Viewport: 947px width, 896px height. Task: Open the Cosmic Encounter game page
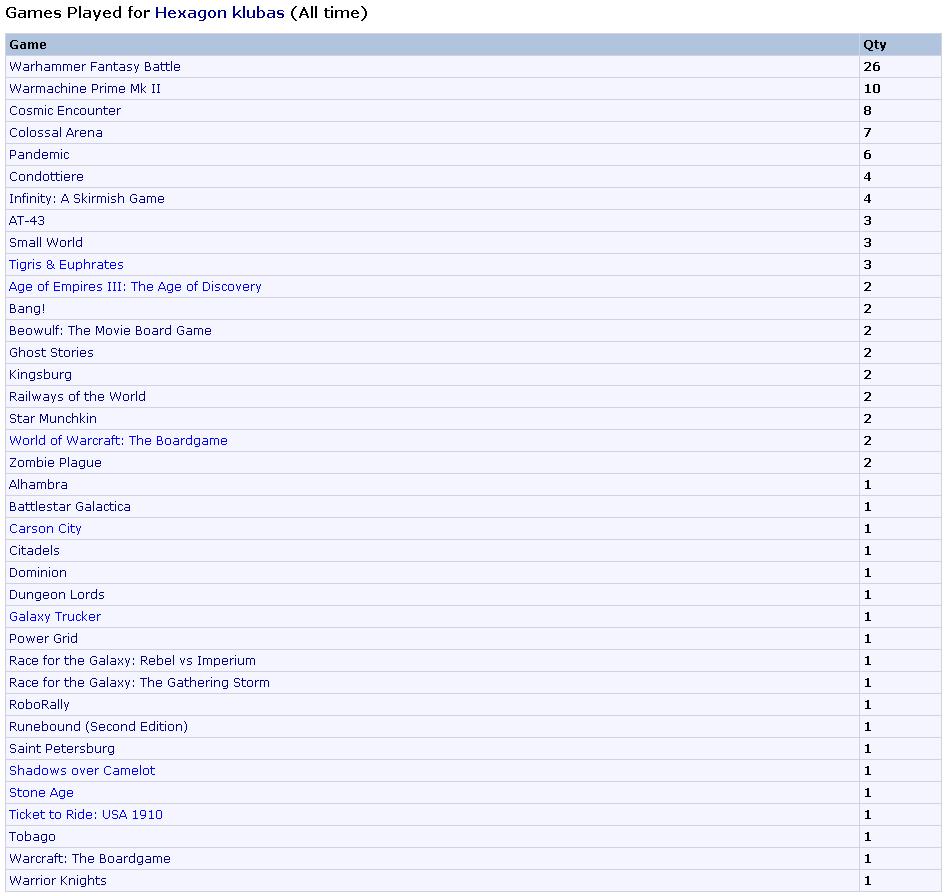(65, 111)
